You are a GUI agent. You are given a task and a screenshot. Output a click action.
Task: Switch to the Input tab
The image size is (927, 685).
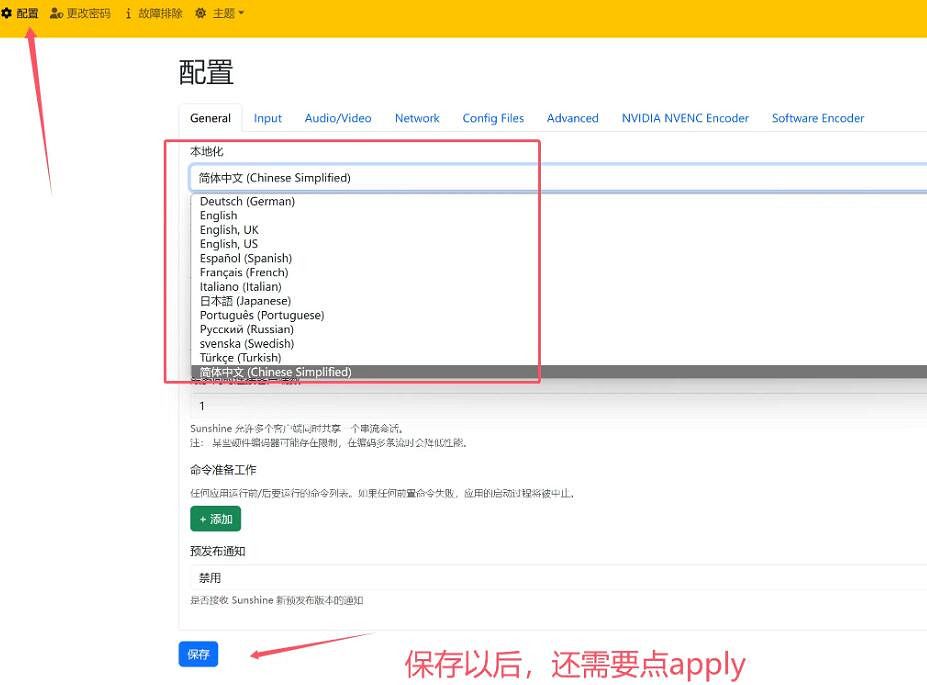click(x=267, y=118)
